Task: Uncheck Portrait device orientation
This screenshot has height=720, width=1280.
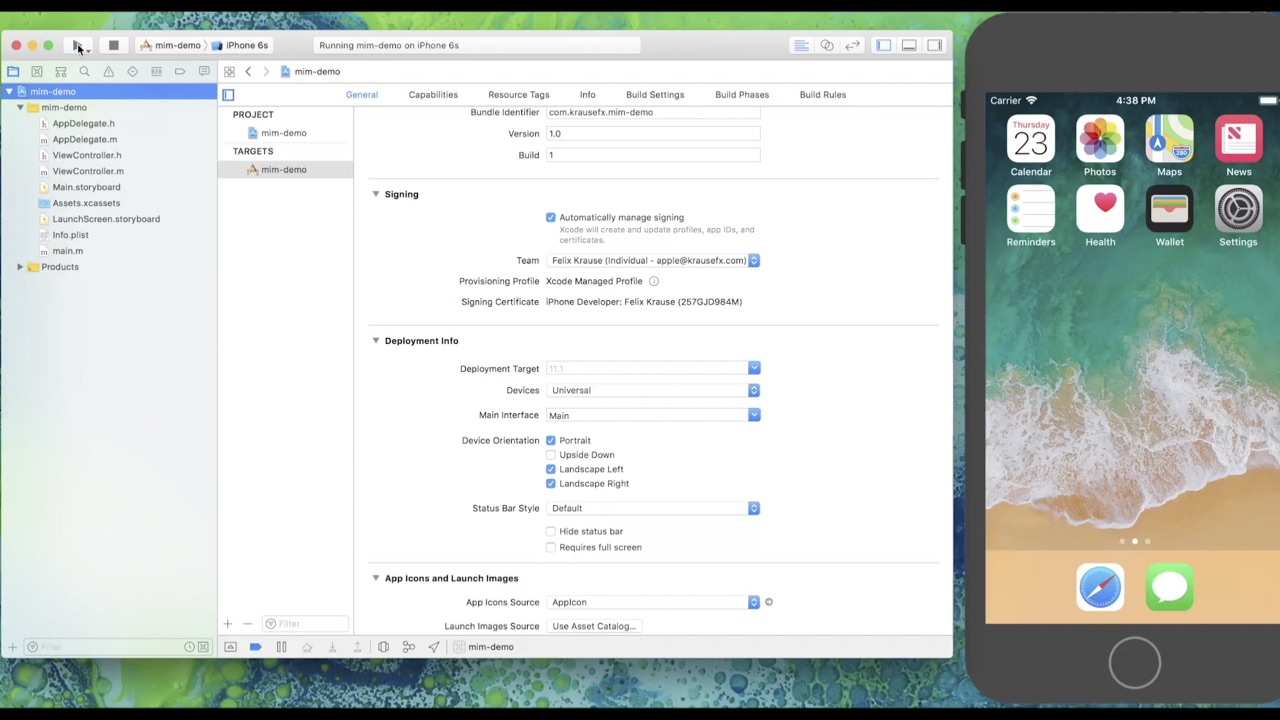Action: click(x=550, y=440)
